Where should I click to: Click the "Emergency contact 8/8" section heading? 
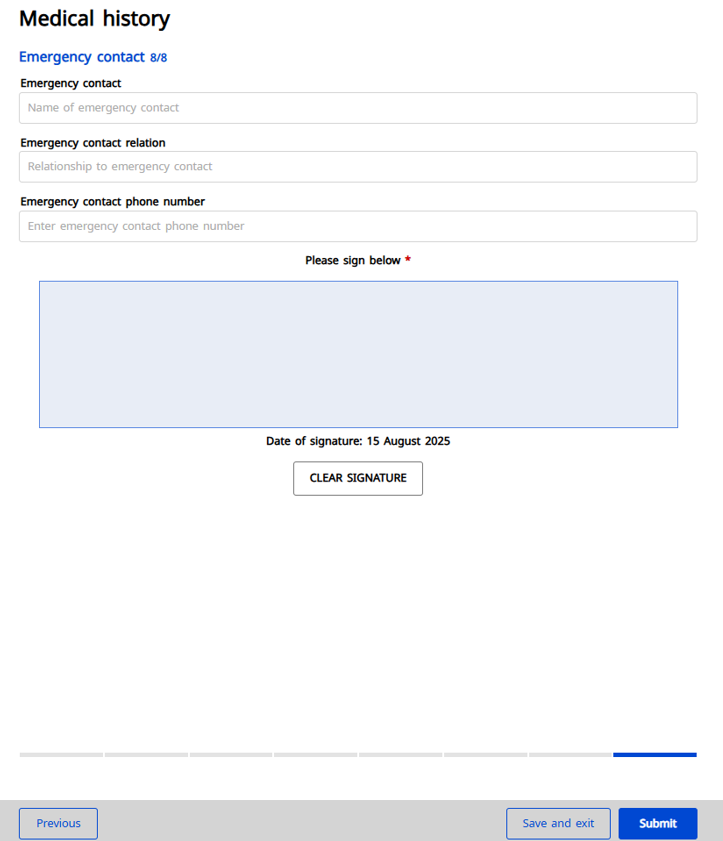tap(93, 57)
